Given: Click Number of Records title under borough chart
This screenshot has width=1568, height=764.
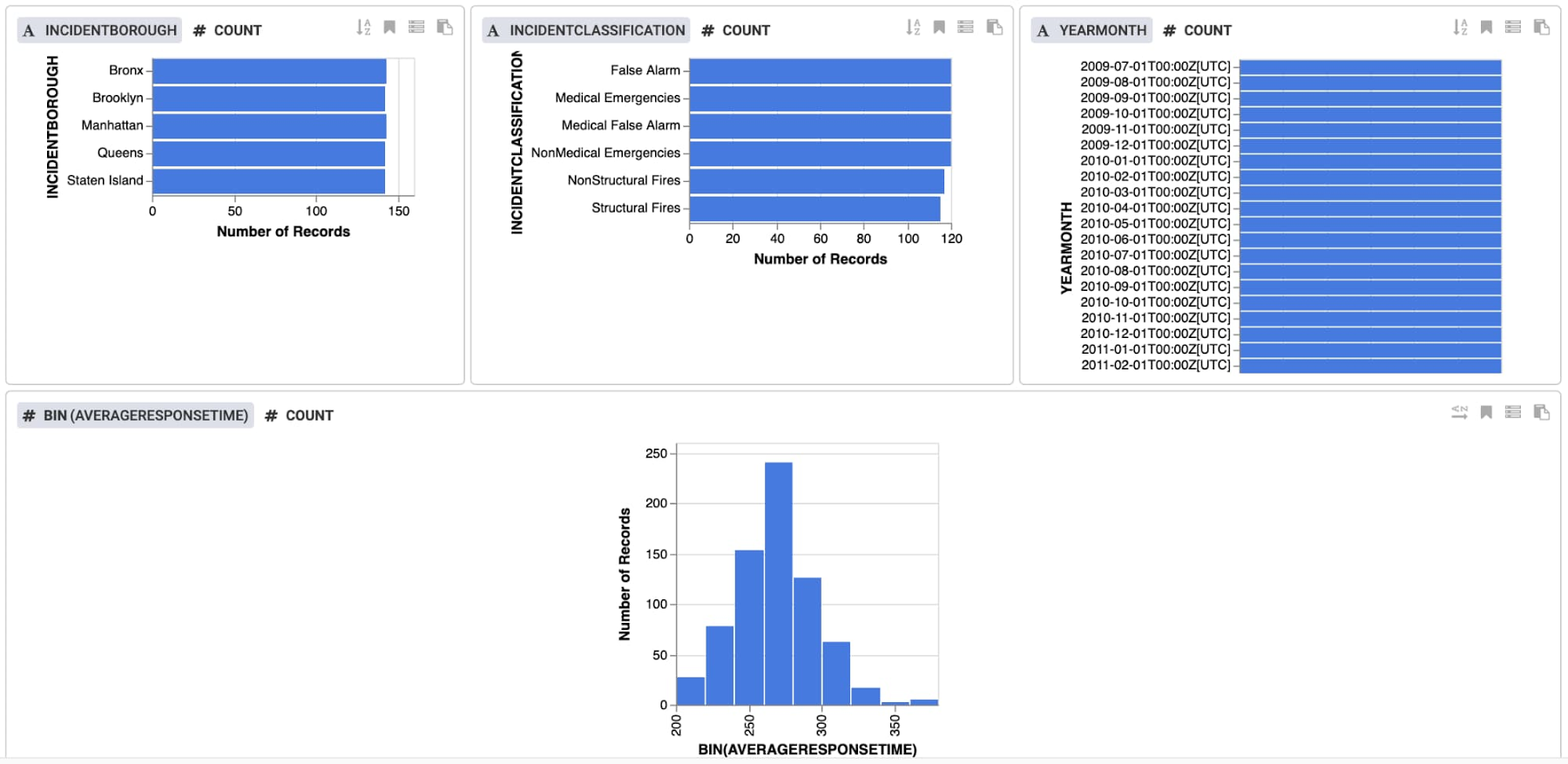Looking at the screenshot, I should click(283, 232).
